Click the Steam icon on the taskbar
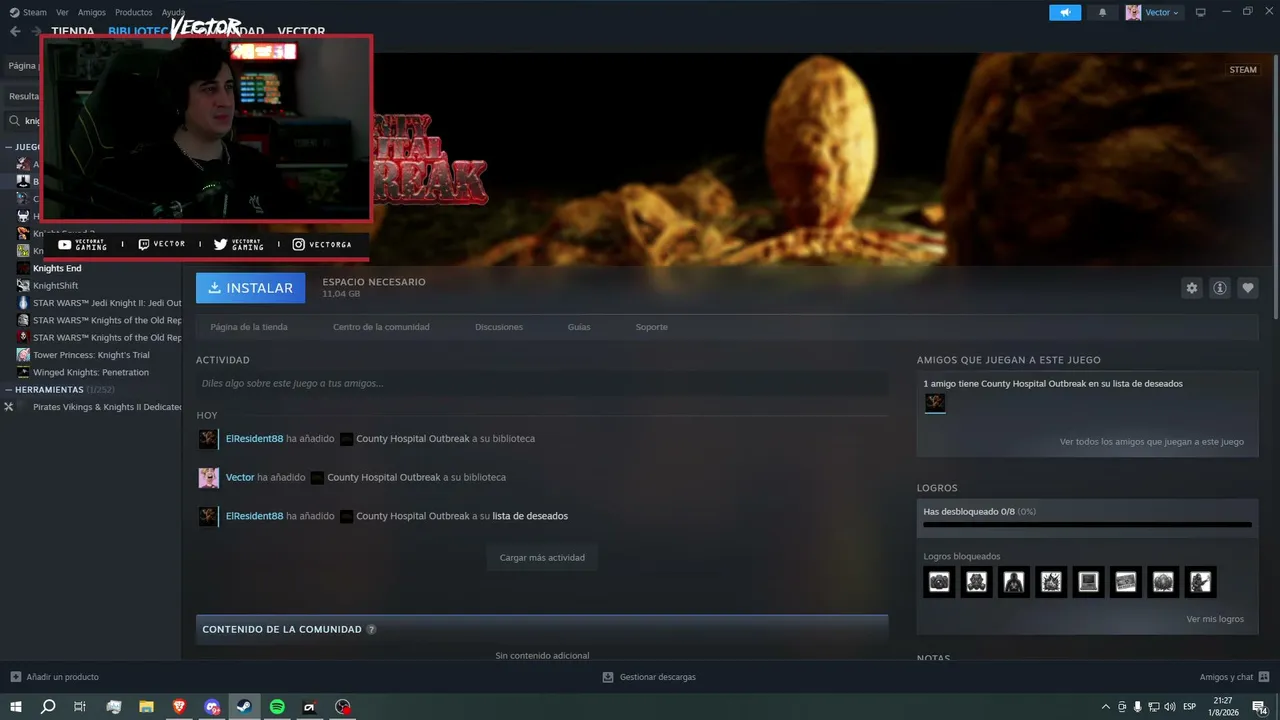The height and width of the screenshot is (720, 1280). pyautogui.click(x=244, y=707)
